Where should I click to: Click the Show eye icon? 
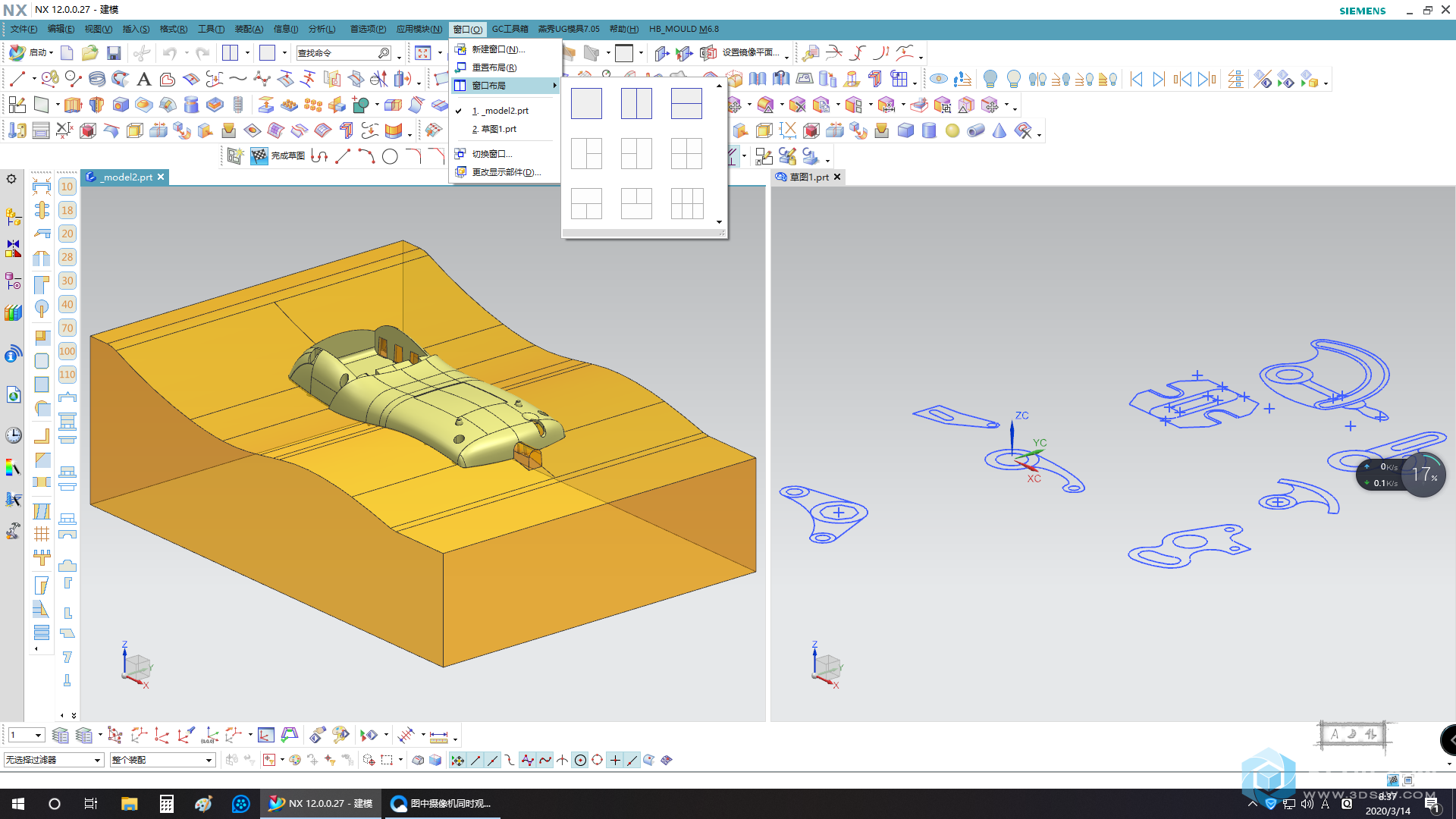tap(939, 79)
